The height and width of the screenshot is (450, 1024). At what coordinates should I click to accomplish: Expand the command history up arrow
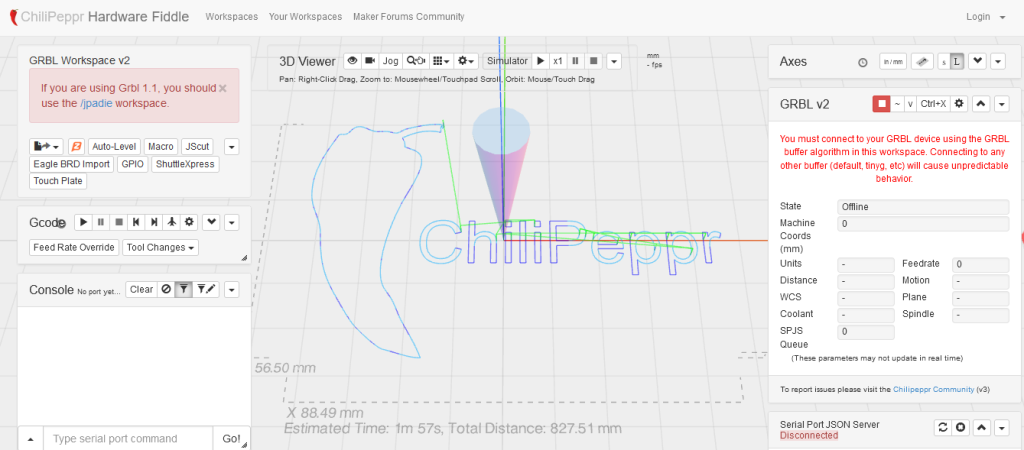click(x=31, y=439)
